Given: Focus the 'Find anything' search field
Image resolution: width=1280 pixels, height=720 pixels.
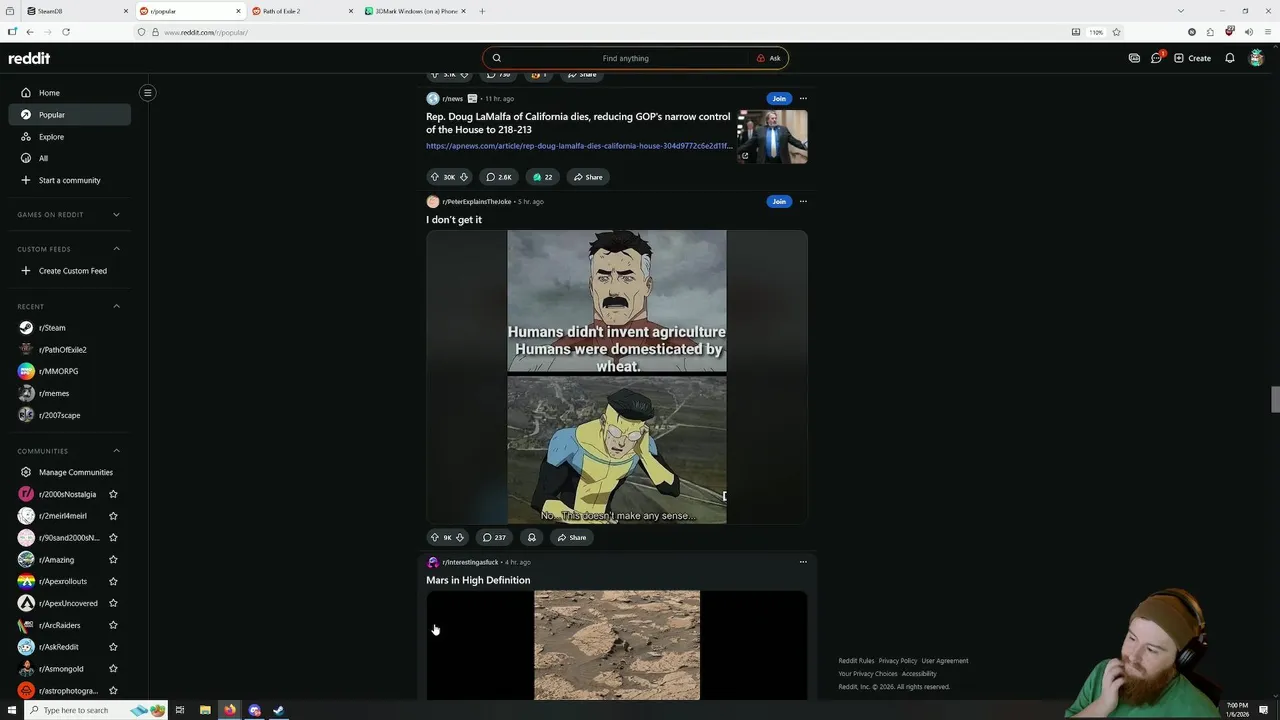Looking at the screenshot, I should pyautogui.click(x=625, y=58).
